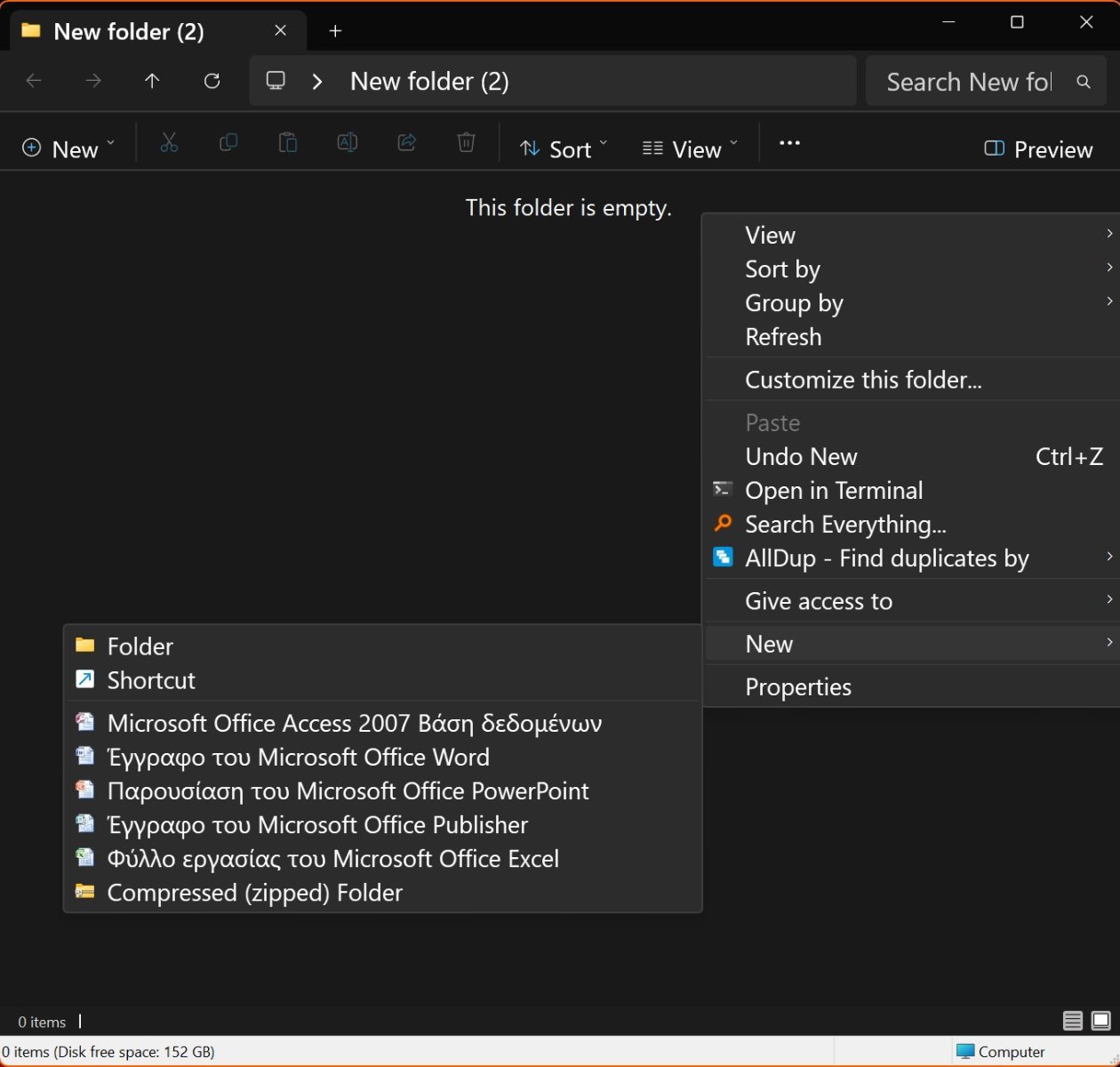
Task: Click the Search New folder input box
Action: [969, 82]
